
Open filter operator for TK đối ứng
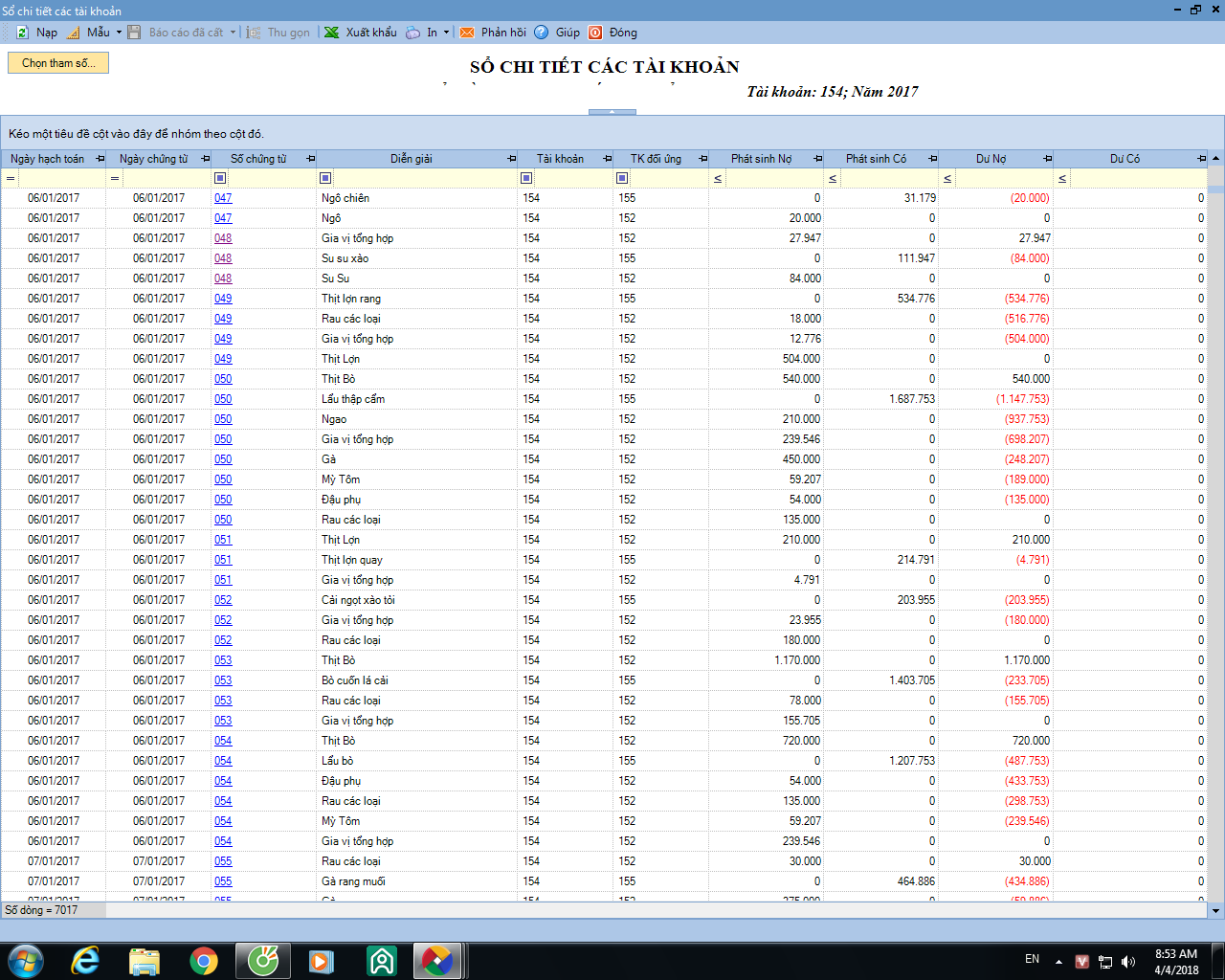coord(622,178)
